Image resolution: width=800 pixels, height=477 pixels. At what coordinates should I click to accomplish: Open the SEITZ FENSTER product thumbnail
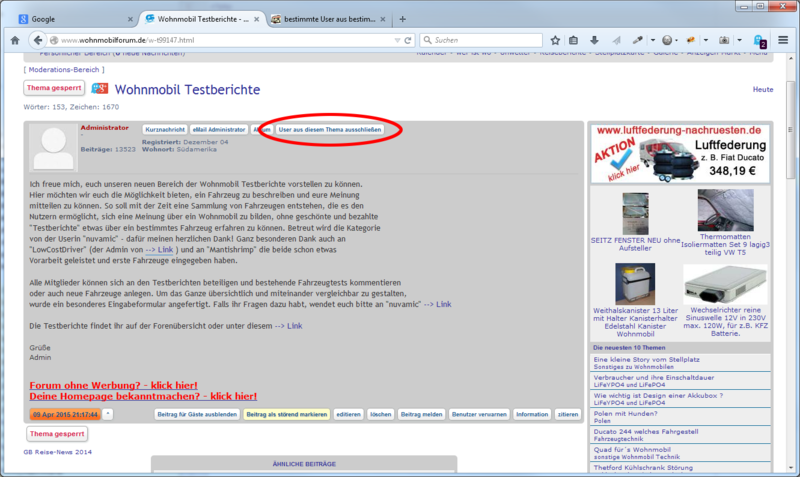pyautogui.click(x=635, y=213)
